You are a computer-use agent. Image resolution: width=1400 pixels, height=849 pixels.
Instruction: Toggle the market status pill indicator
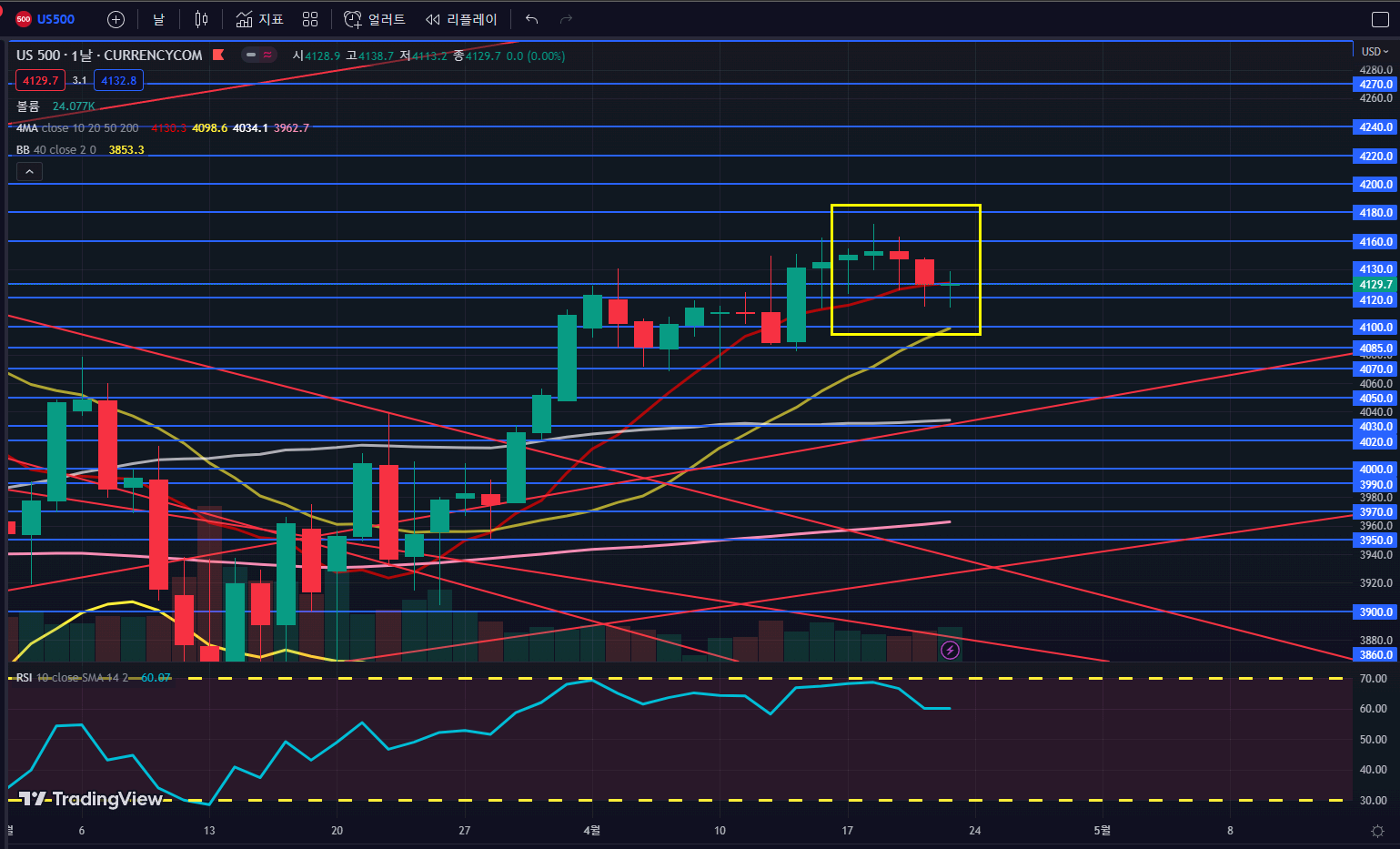tap(259, 56)
